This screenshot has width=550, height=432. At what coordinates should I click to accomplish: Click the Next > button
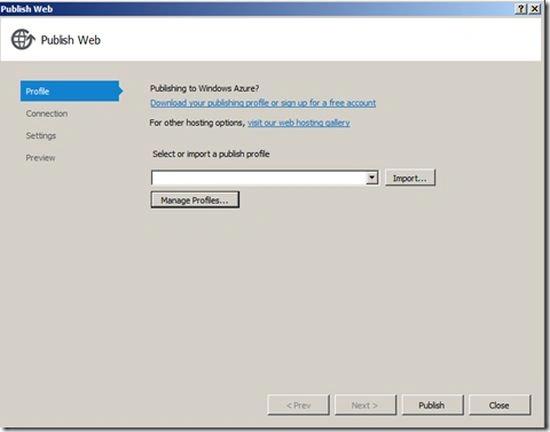(x=365, y=405)
